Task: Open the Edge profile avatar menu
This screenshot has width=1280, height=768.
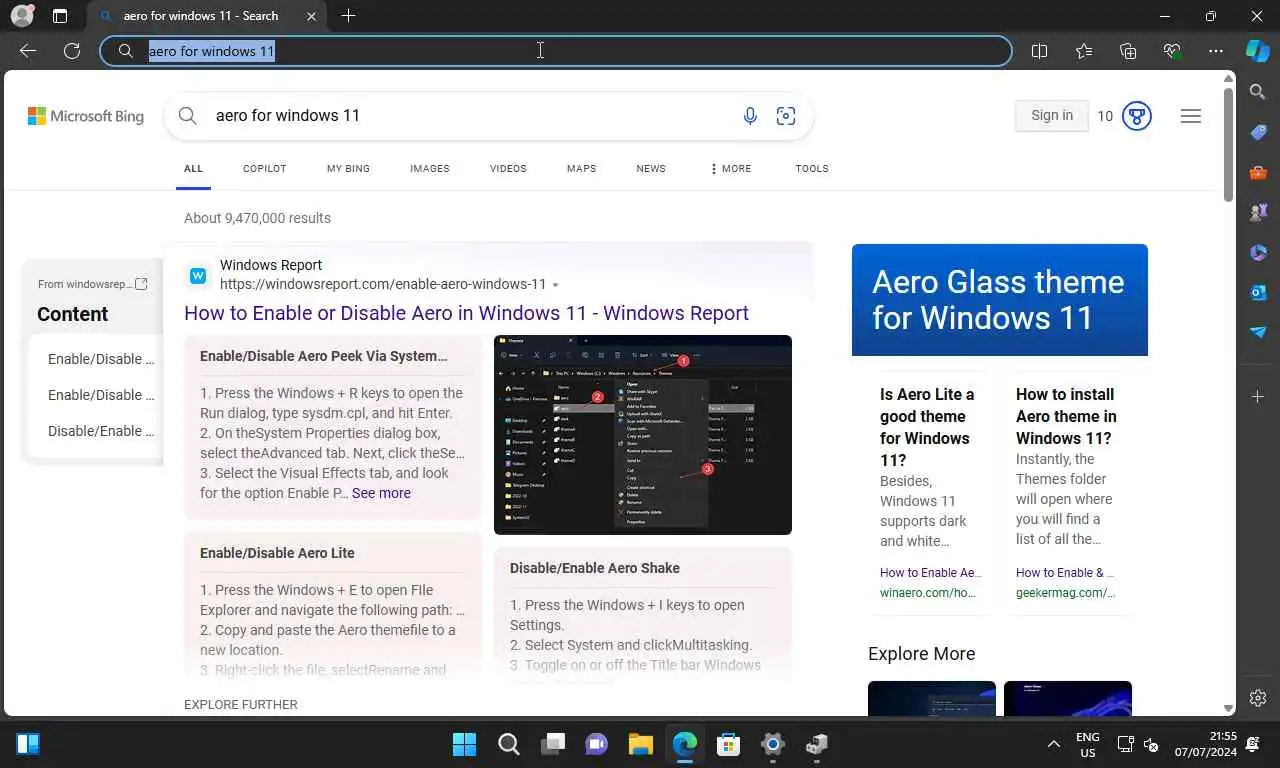Action: point(22,16)
